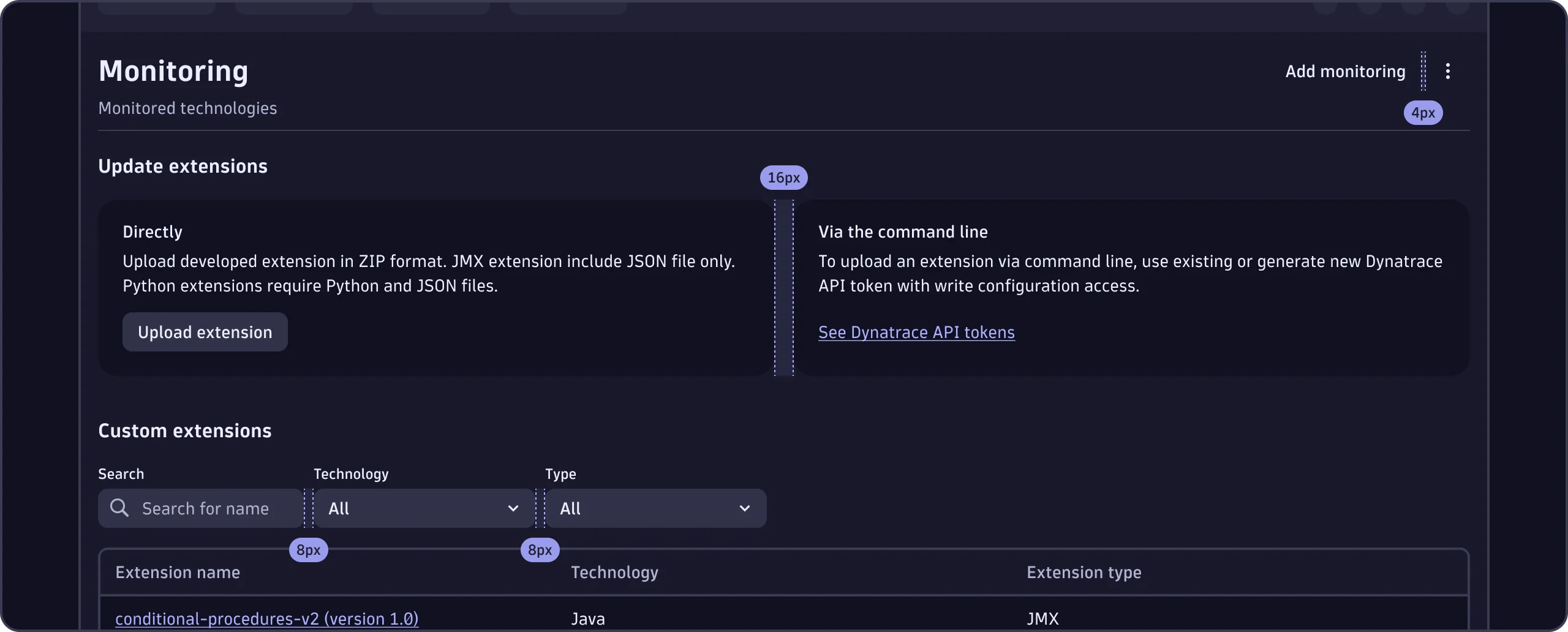This screenshot has height=632, width=1568.
Task: Click the magnifier icon in the search field
Action: [x=120, y=508]
